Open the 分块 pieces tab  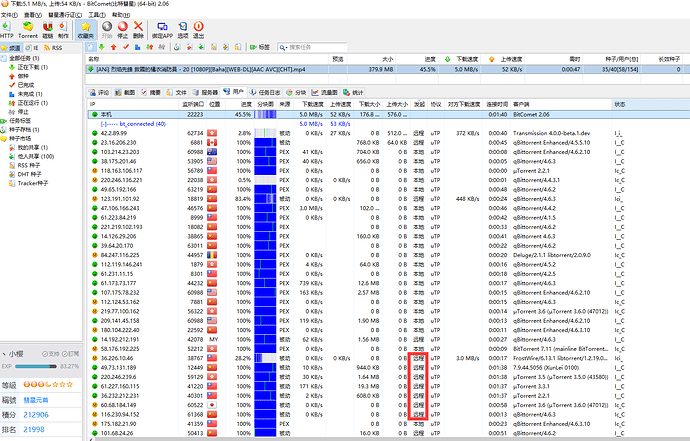click(296, 92)
